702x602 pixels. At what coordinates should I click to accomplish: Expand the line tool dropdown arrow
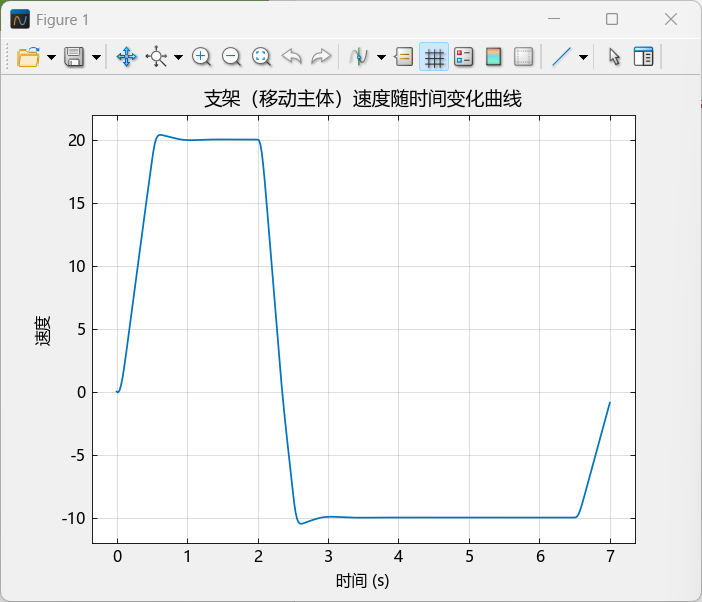(583, 57)
